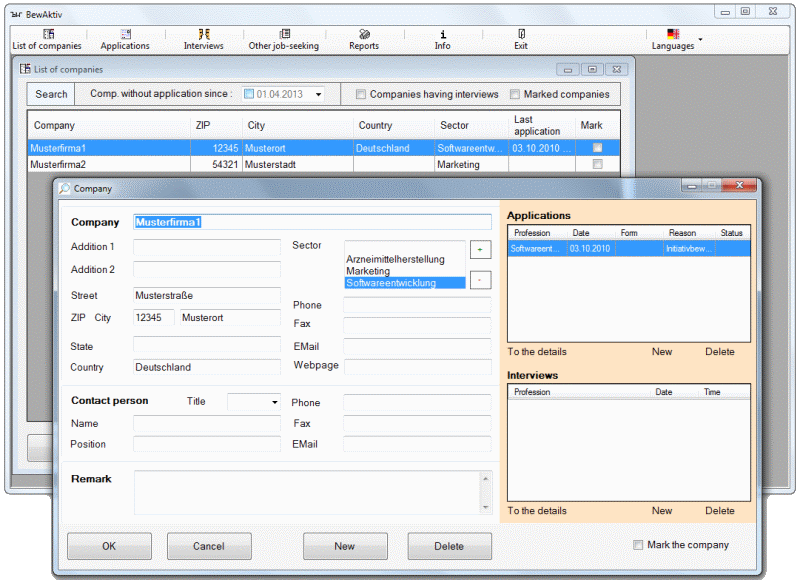Click into the Addition 1 field
This screenshot has width=800, height=580.
pyautogui.click(x=207, y=247)
